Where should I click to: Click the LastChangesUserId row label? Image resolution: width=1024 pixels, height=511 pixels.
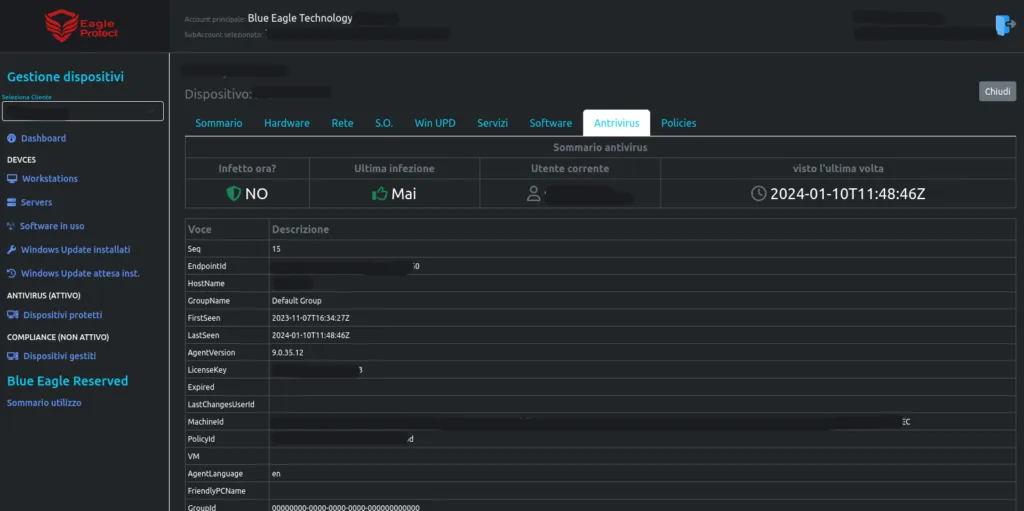click(x=221, y=404)
